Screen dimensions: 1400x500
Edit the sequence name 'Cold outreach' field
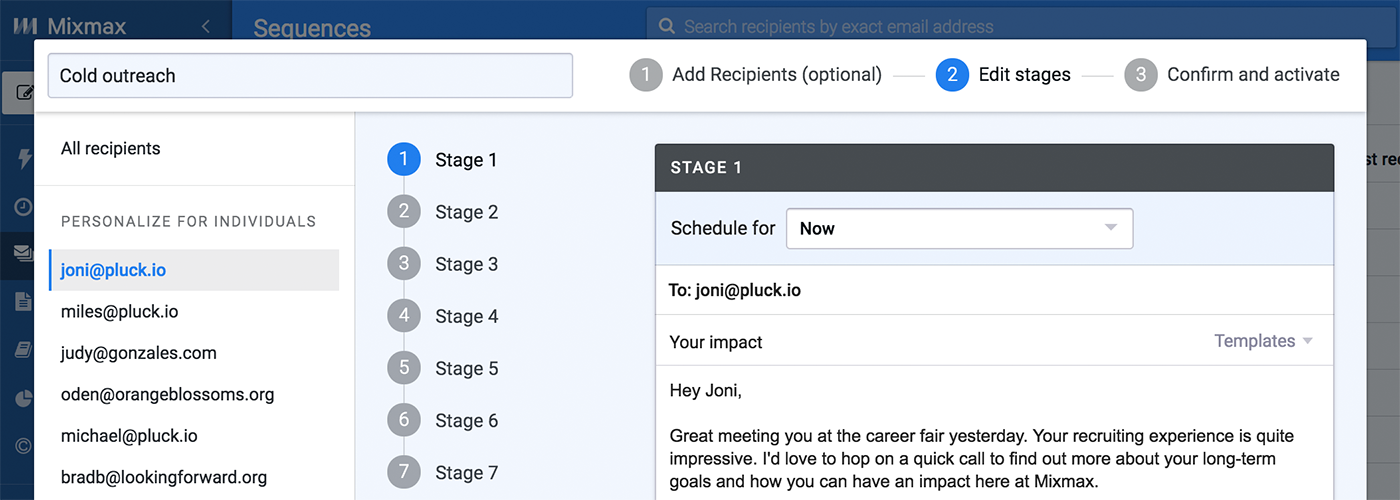pyautogui.click(x=310, y=75)
